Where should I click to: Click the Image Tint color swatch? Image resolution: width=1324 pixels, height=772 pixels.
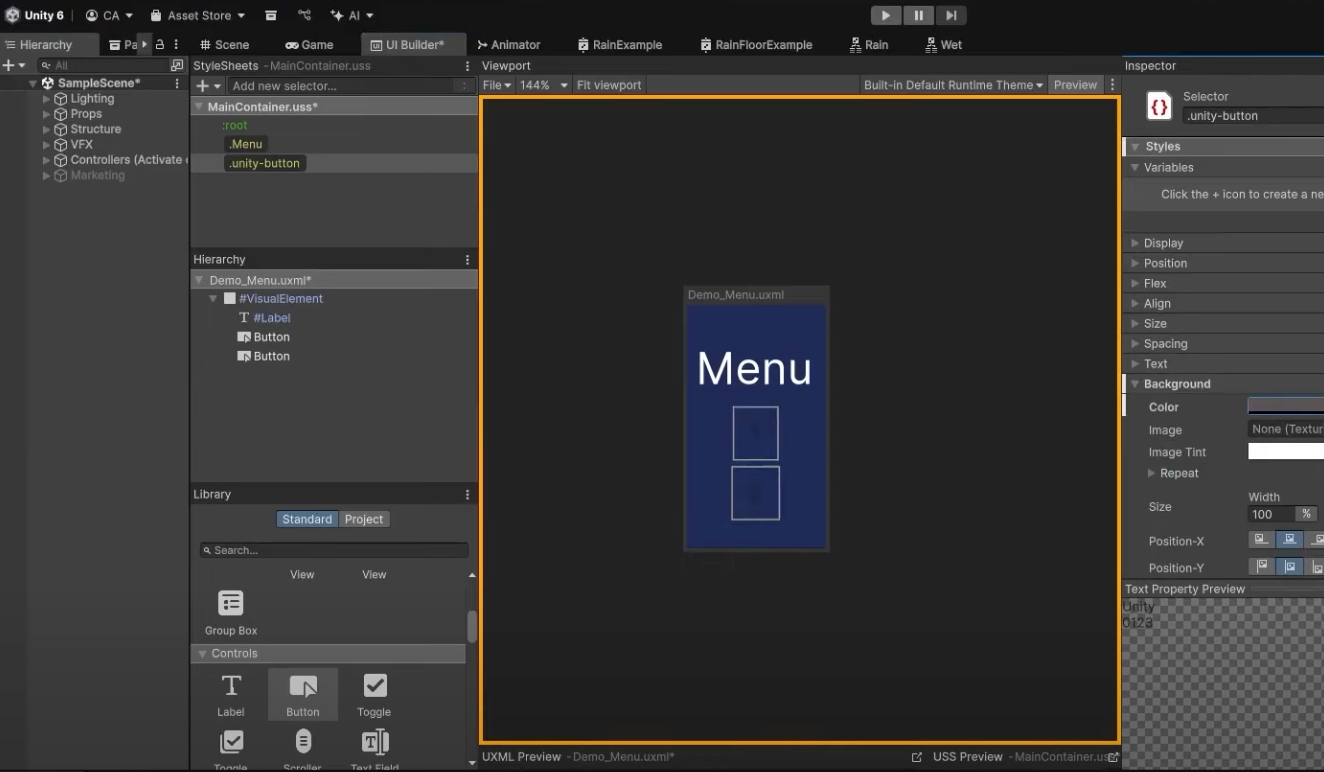[x=1285, y=452]
